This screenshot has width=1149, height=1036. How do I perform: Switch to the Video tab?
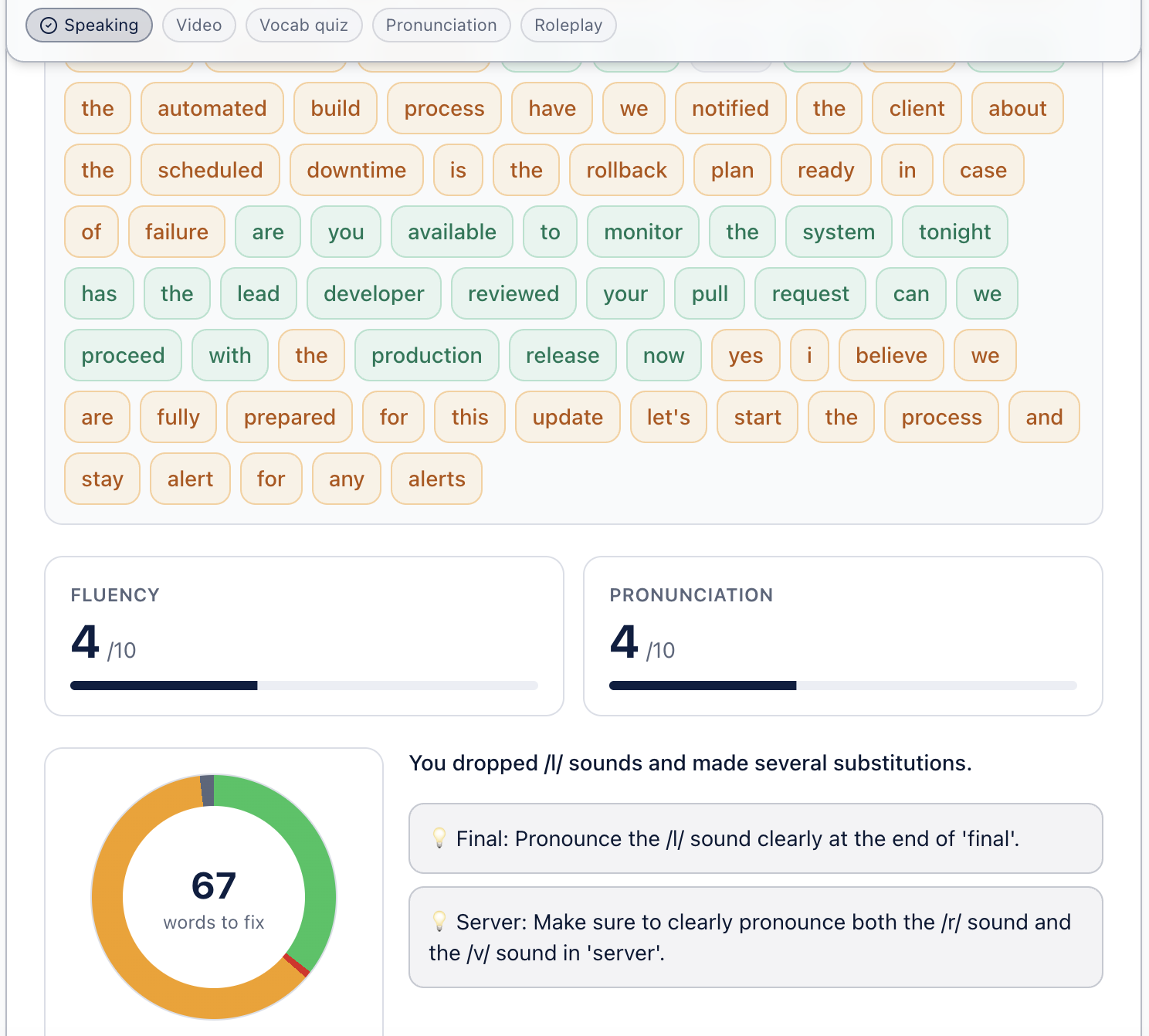click(199, 25)
